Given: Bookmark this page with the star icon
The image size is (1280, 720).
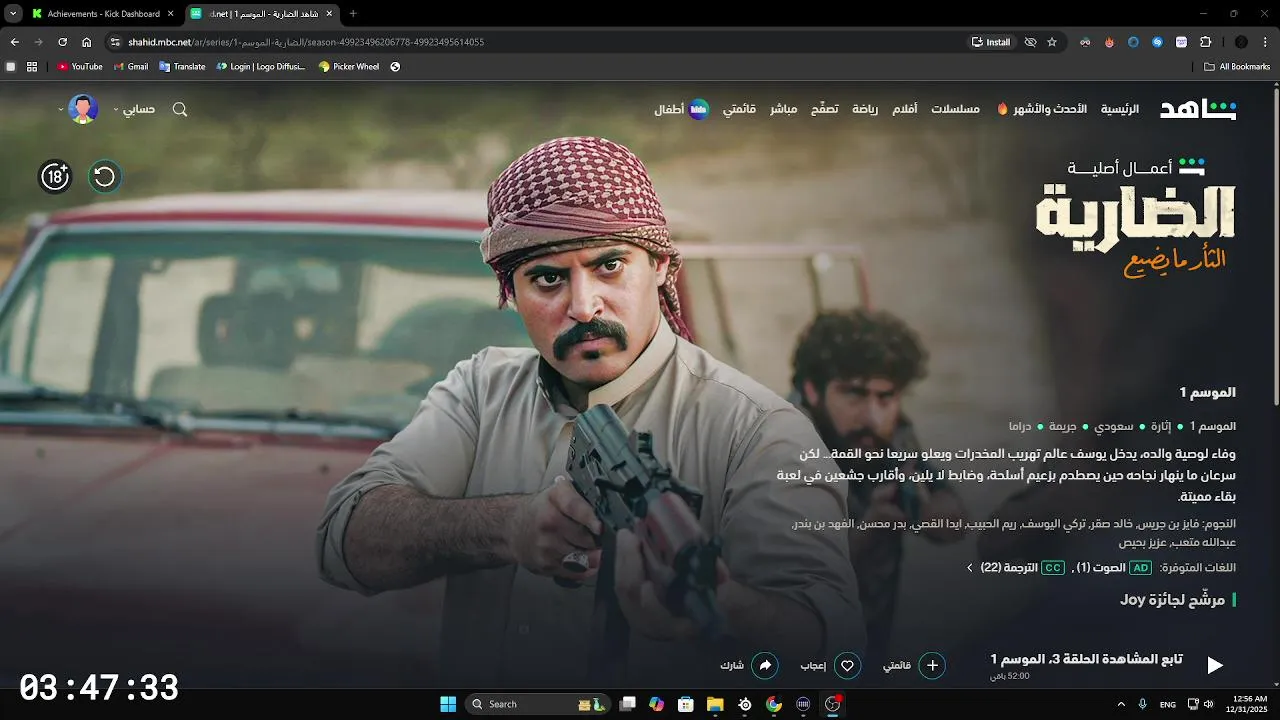Looking at the screenshot, I should click(1052, 42).
